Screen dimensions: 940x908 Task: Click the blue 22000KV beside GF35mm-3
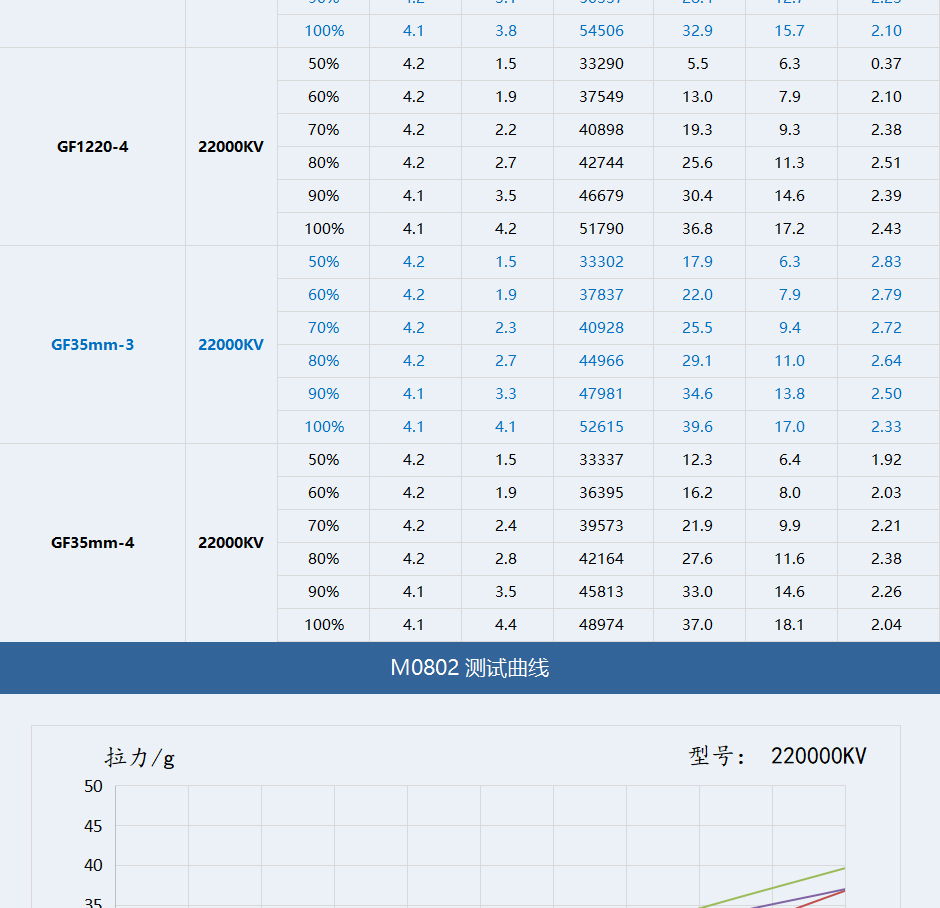point(231,344)
